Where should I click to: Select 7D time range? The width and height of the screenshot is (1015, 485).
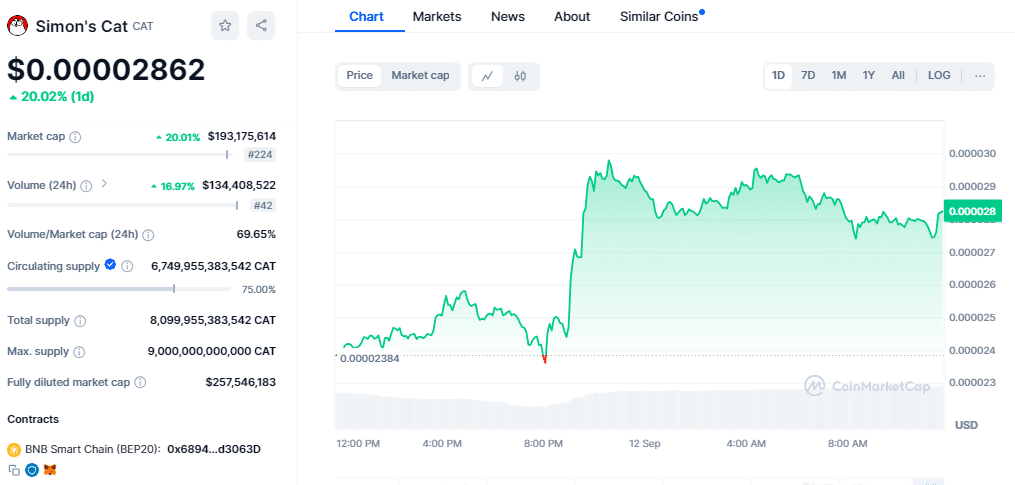point(808,76)
